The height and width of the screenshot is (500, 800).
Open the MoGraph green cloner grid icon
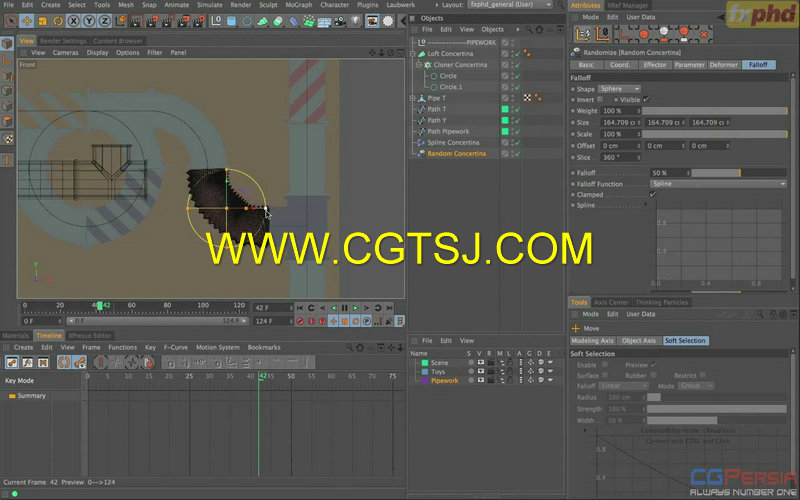[x=309, y=21]
